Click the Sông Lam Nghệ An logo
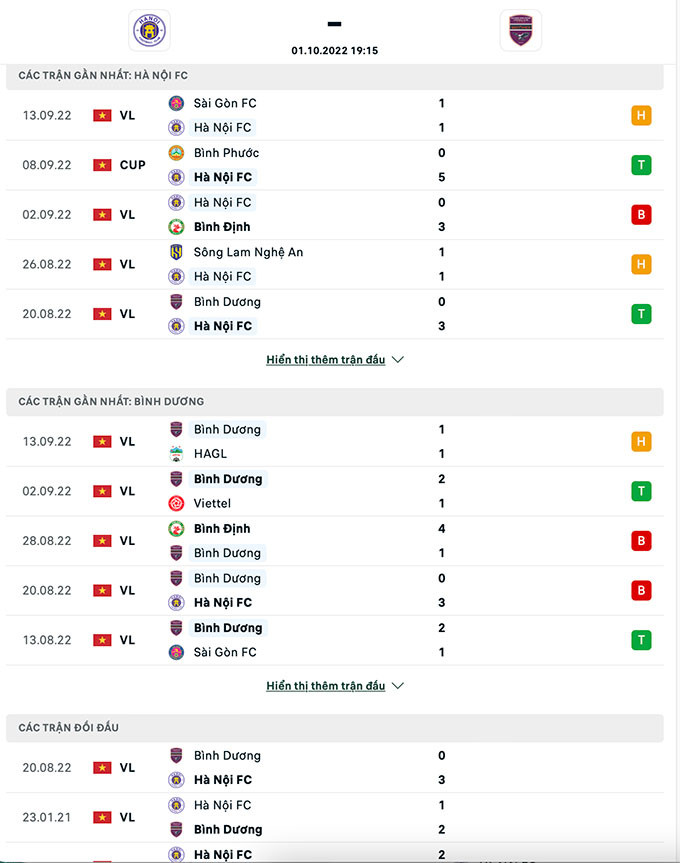This screenshot has width=680, height=863. 176,252
